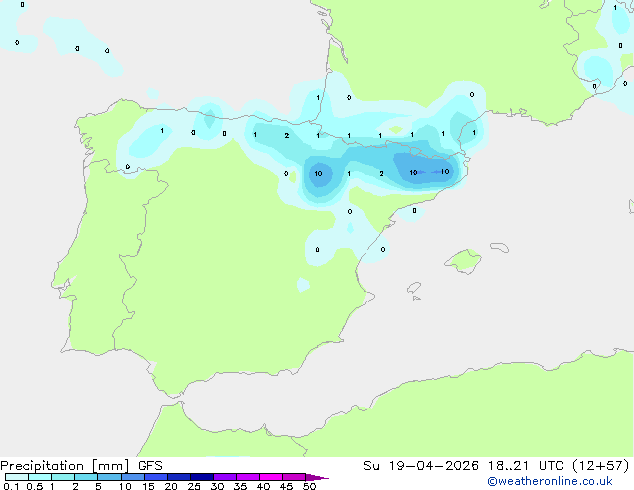Select the 1 to 2 mm legend color
Viewport: 634px width, 490px height.
click(63, 477)
